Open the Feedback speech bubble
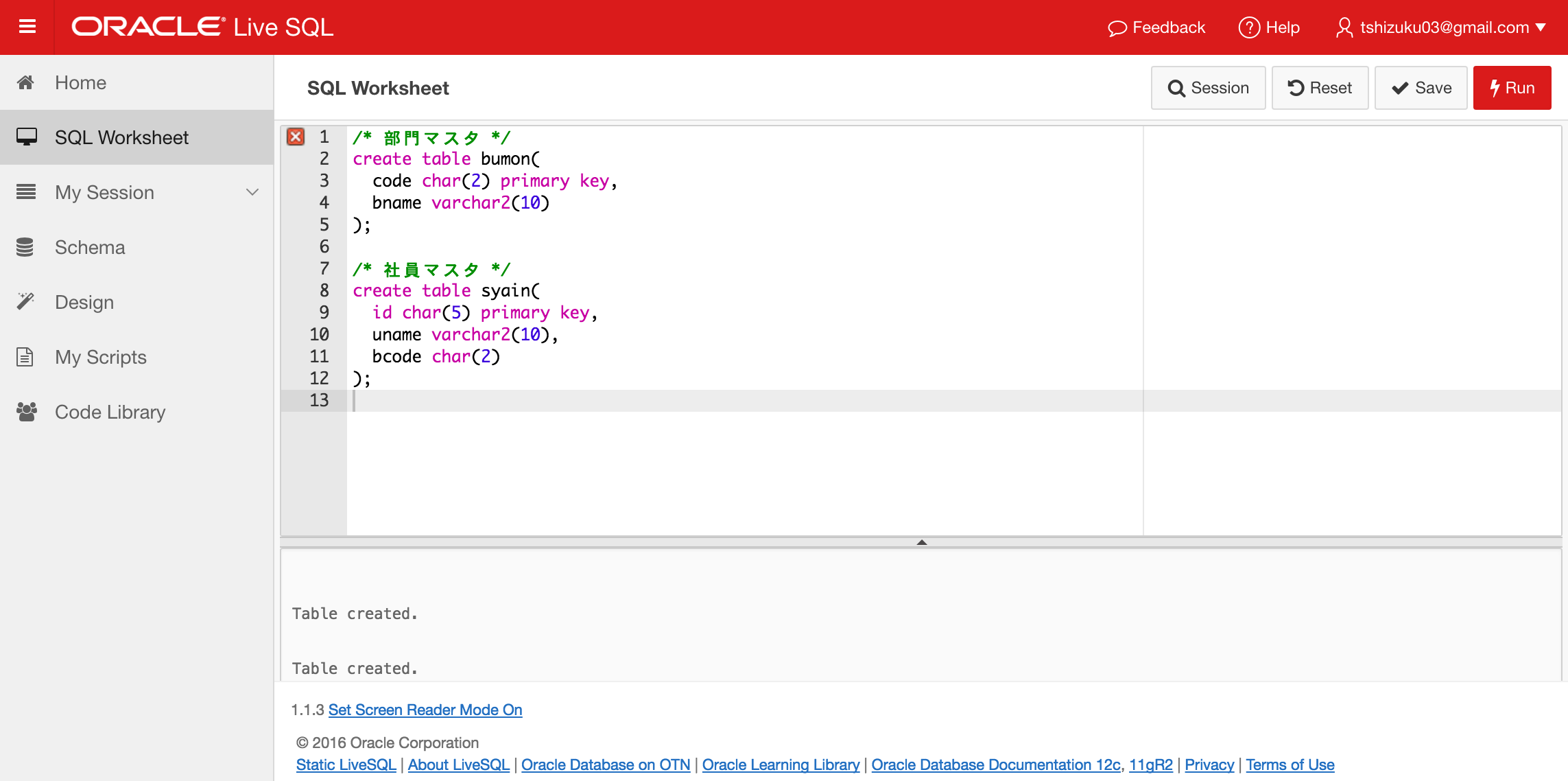Image resolution: width=1568 pixels, height=781 pixels. (x=1156, y=27)
